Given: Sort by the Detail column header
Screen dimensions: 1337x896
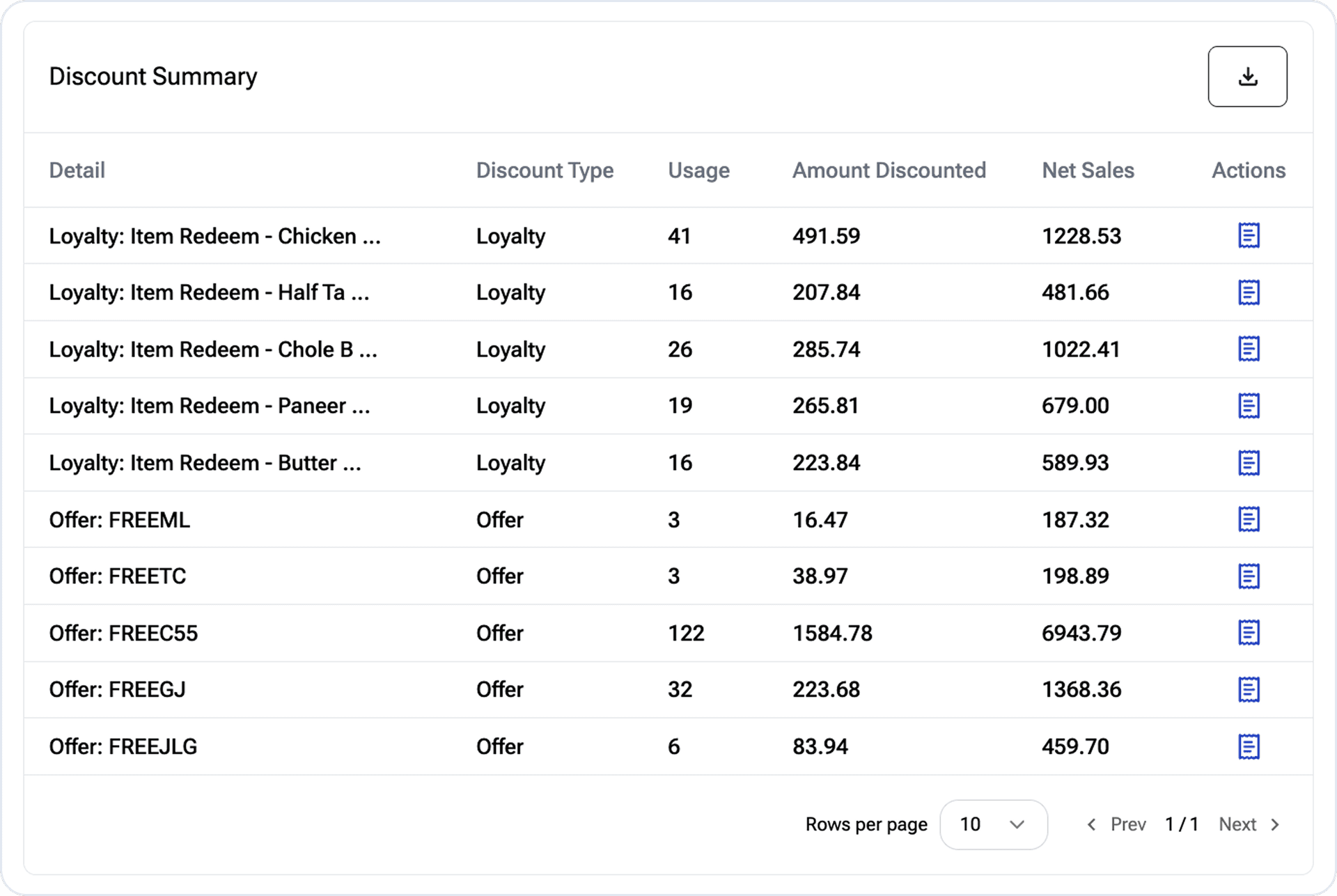Looking at the screenshot, I should [x=77, y=171].
